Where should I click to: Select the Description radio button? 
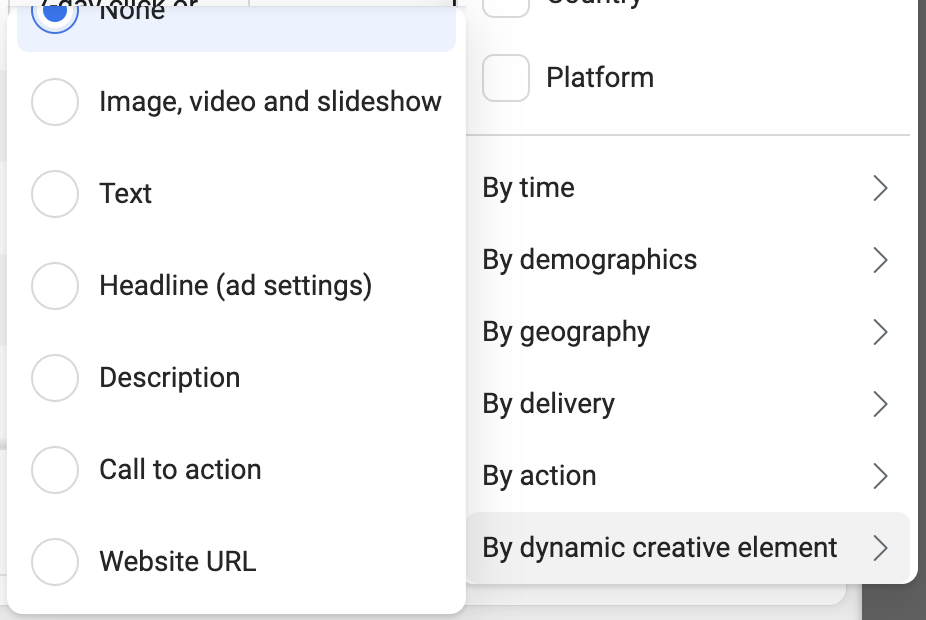(x=55, y=378)
